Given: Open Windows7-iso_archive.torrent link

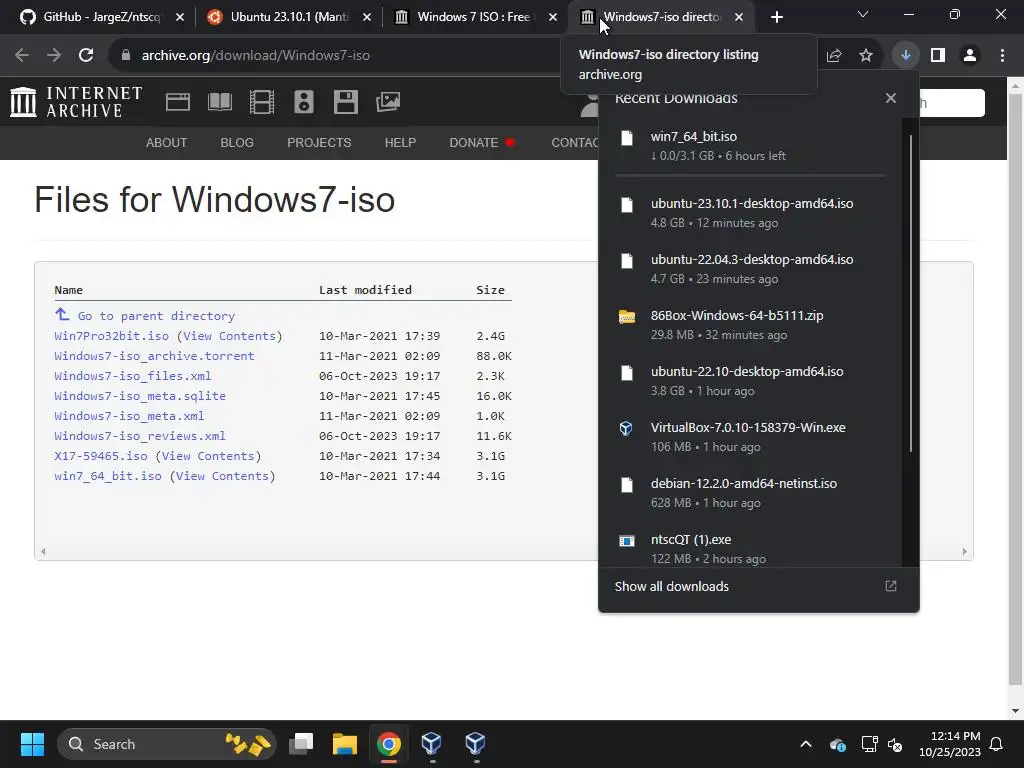Looking at the screenshot, I should point(154,356).
